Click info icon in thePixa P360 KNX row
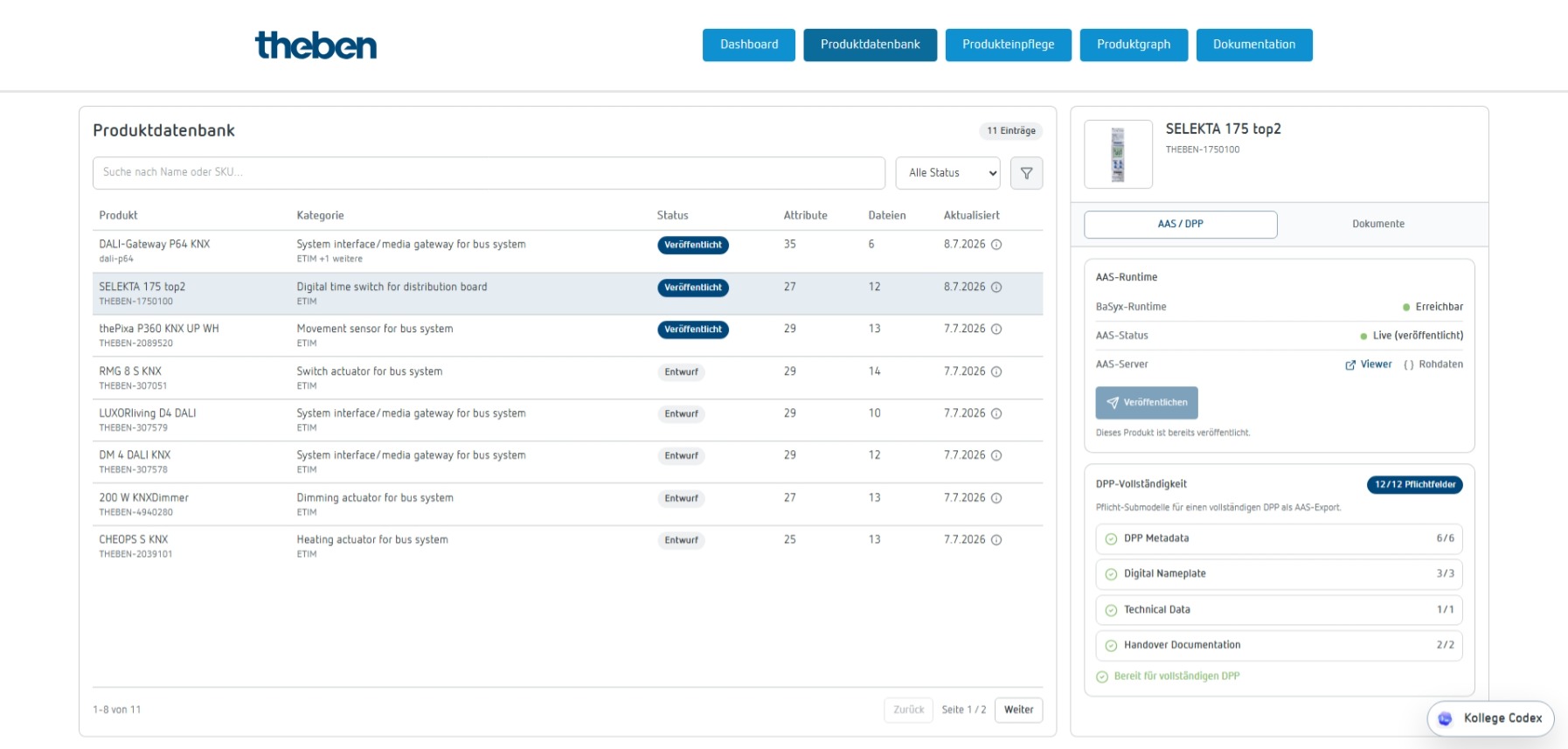This screenshot has width=1568, height=749. pyautogui.click(x=996, y=329)
